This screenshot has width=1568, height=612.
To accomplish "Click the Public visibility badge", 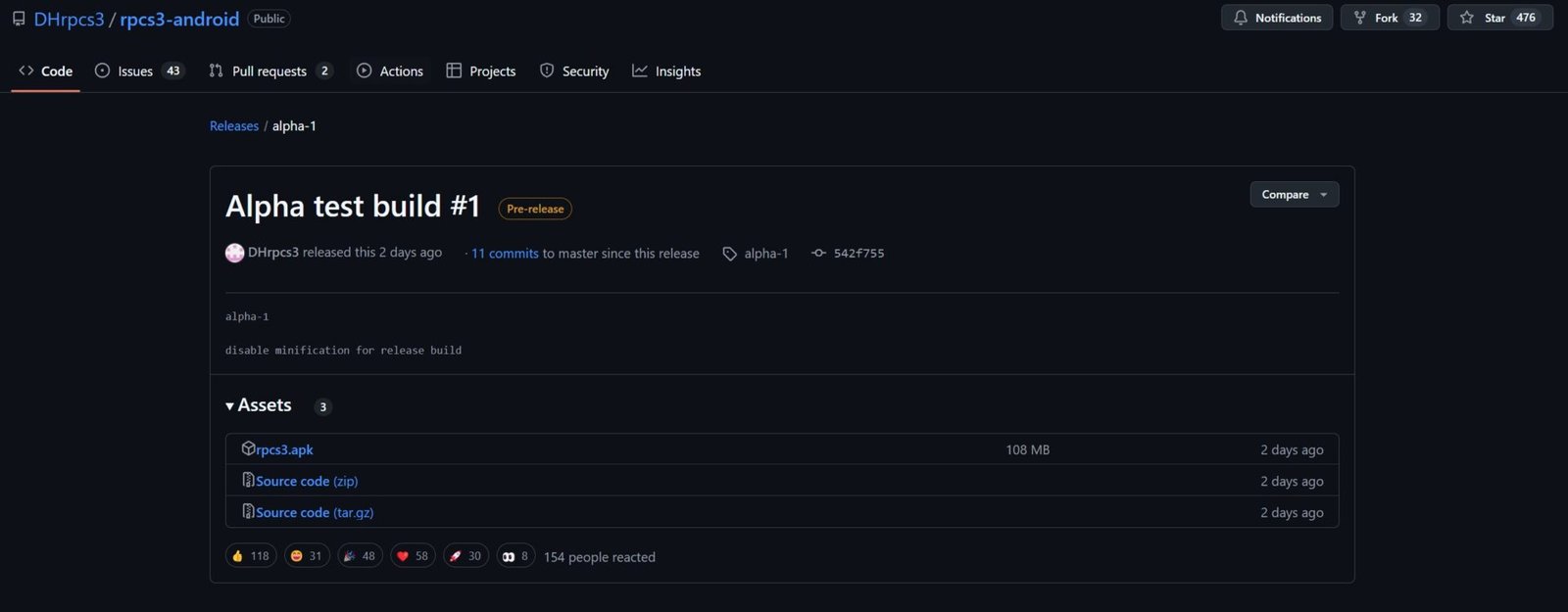I will coord(269,19).
